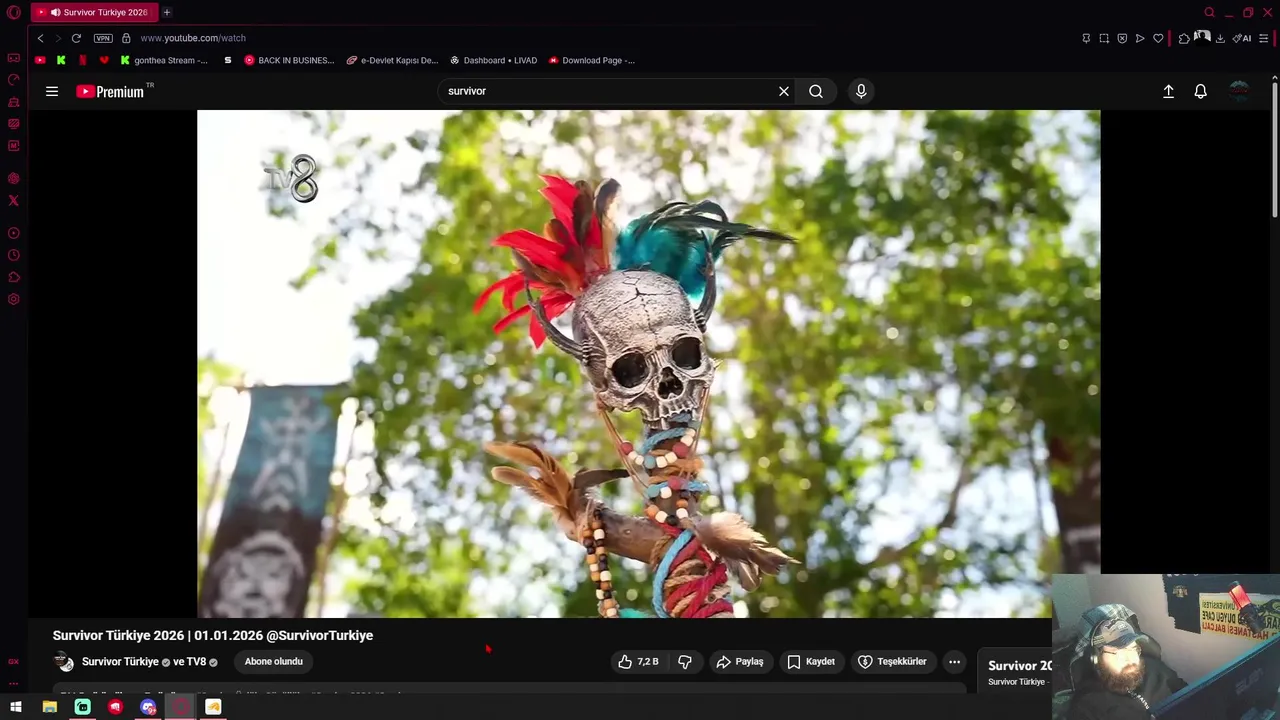
Task: Open the GX Corner gamepad icon in sidebar
Action: (14, 58)
